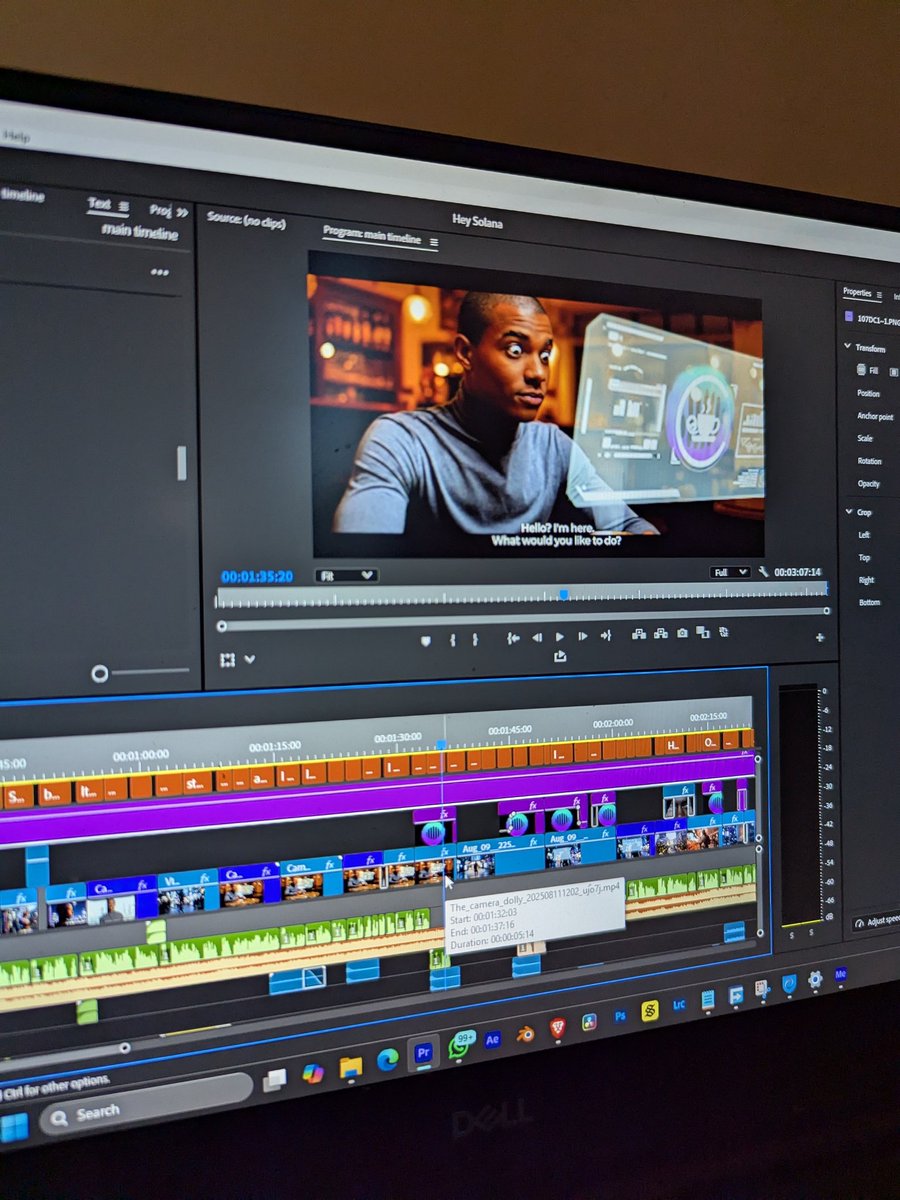The height and width of the screenshot is (1200, 900).
Task: Open the Full playback resolution dropdown
Action: click(x=730, y=572)
